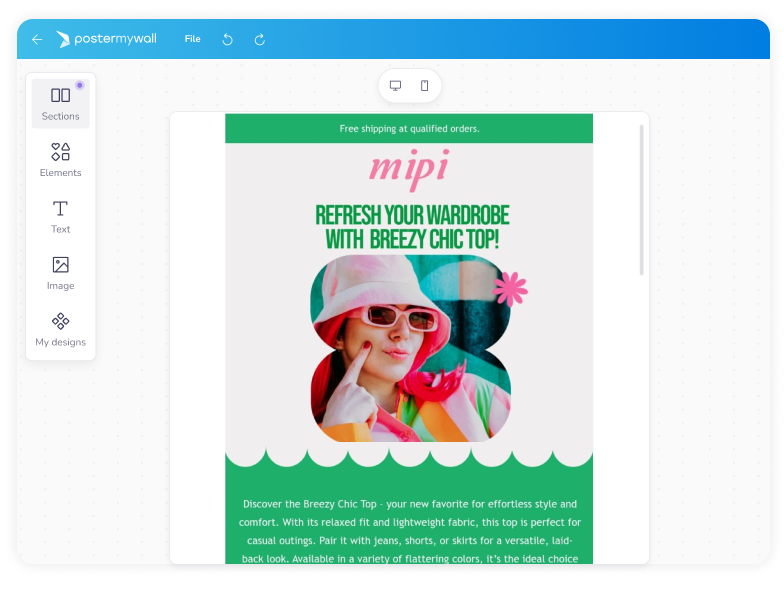The width and height of the screenshot is (784, 594).
Task: Select the 'Refresh your wardrobe' headline
Action: [411, 228]
